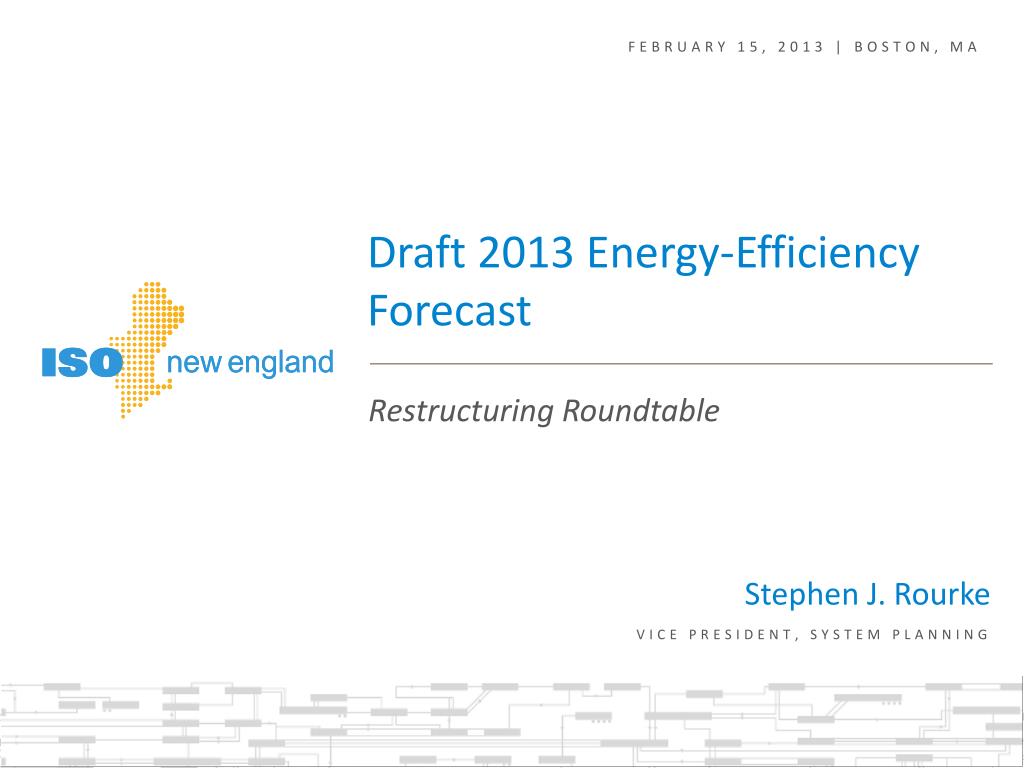Viewport: 1024px width, 768px height.
Task: Click the word 'Forecast' in the title
Action: pos(449,311)
